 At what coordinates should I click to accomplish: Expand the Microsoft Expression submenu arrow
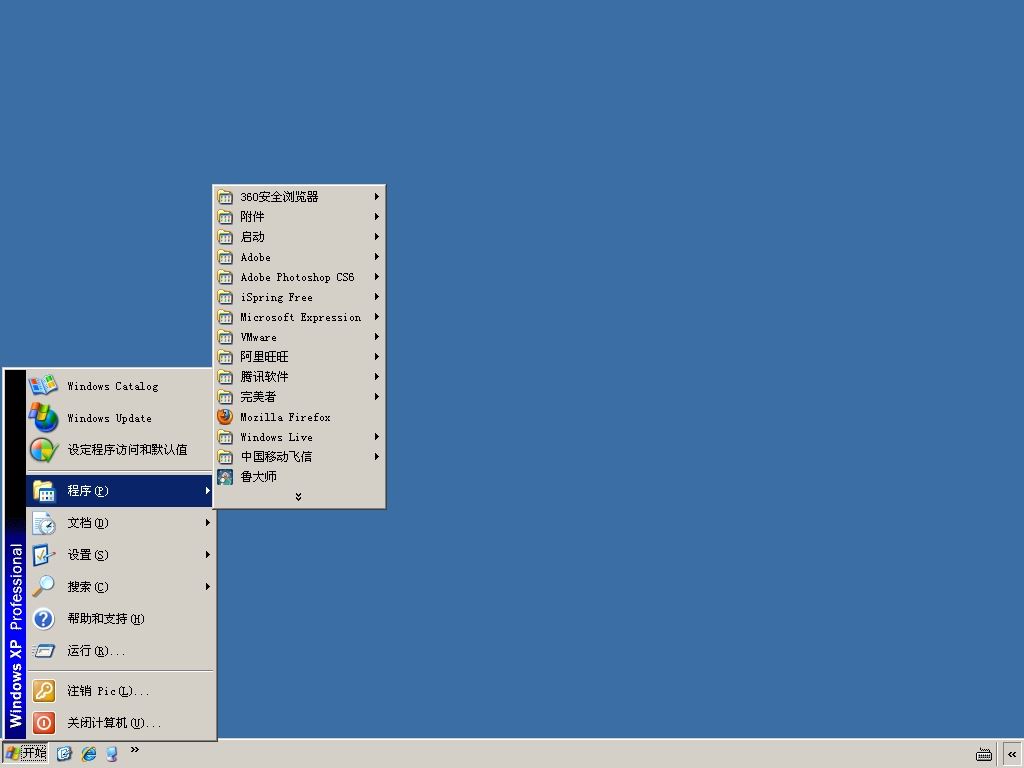(377, 317)
